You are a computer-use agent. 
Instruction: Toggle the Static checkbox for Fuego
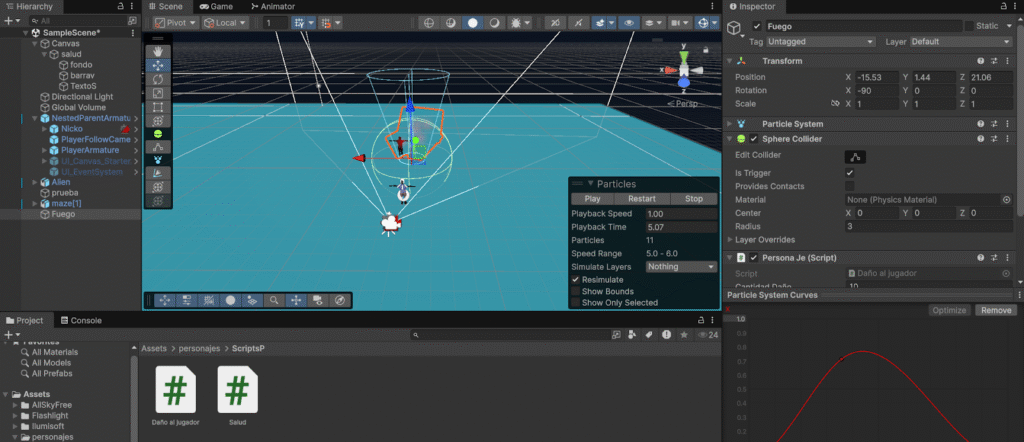968,26
